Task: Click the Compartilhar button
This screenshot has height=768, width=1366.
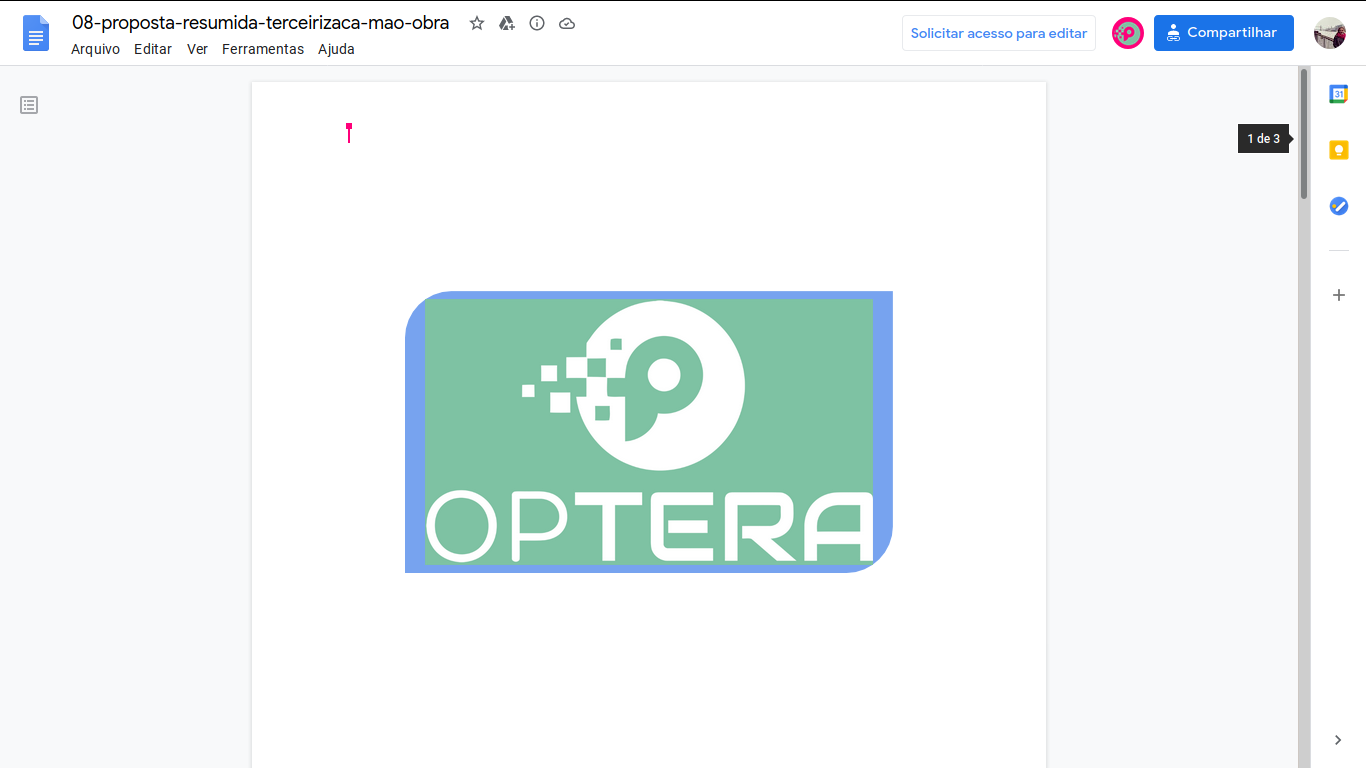Action: tap(1224, 33)
